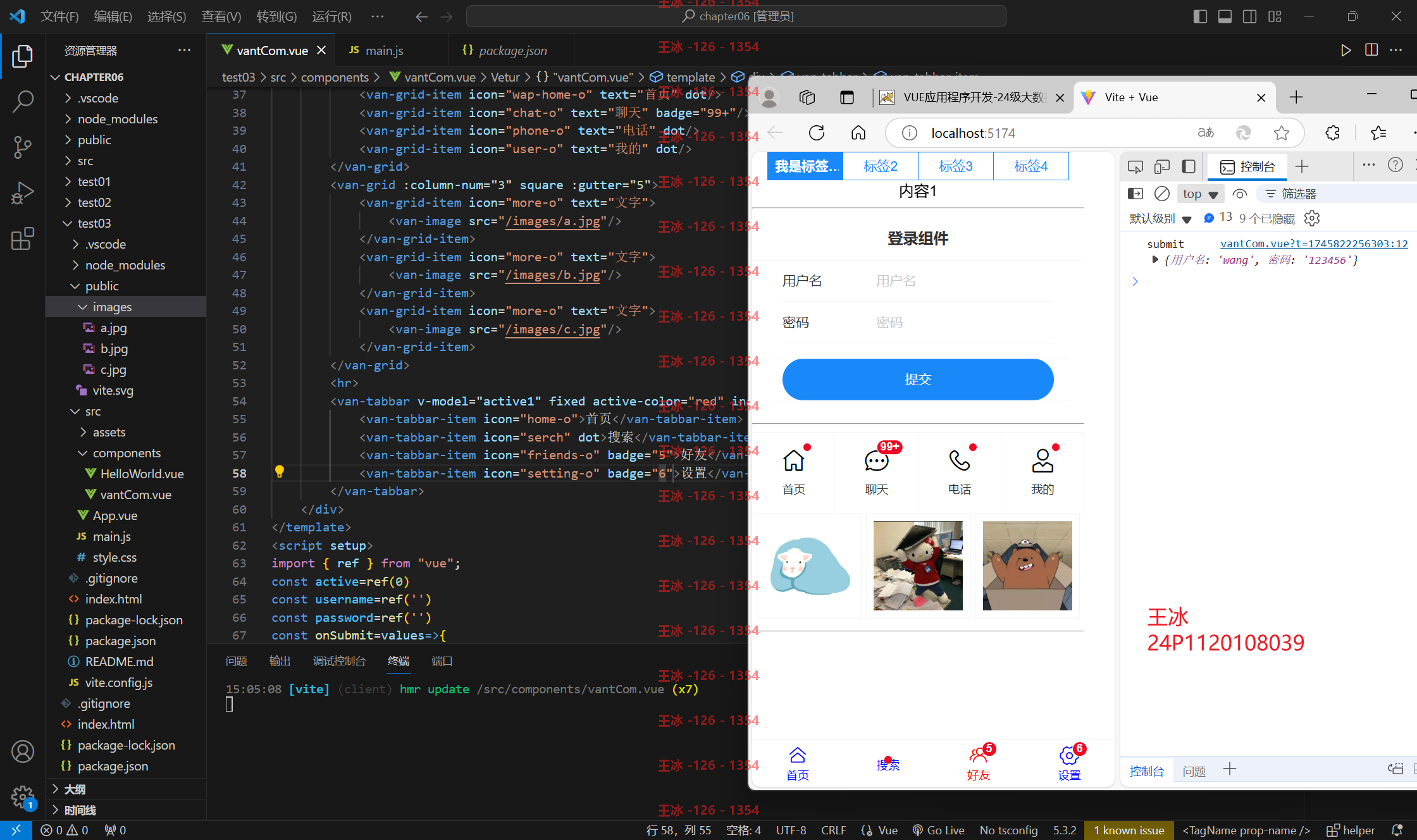Click Go Live in the status bar
1417x840 pixels.
coord(938,830)
